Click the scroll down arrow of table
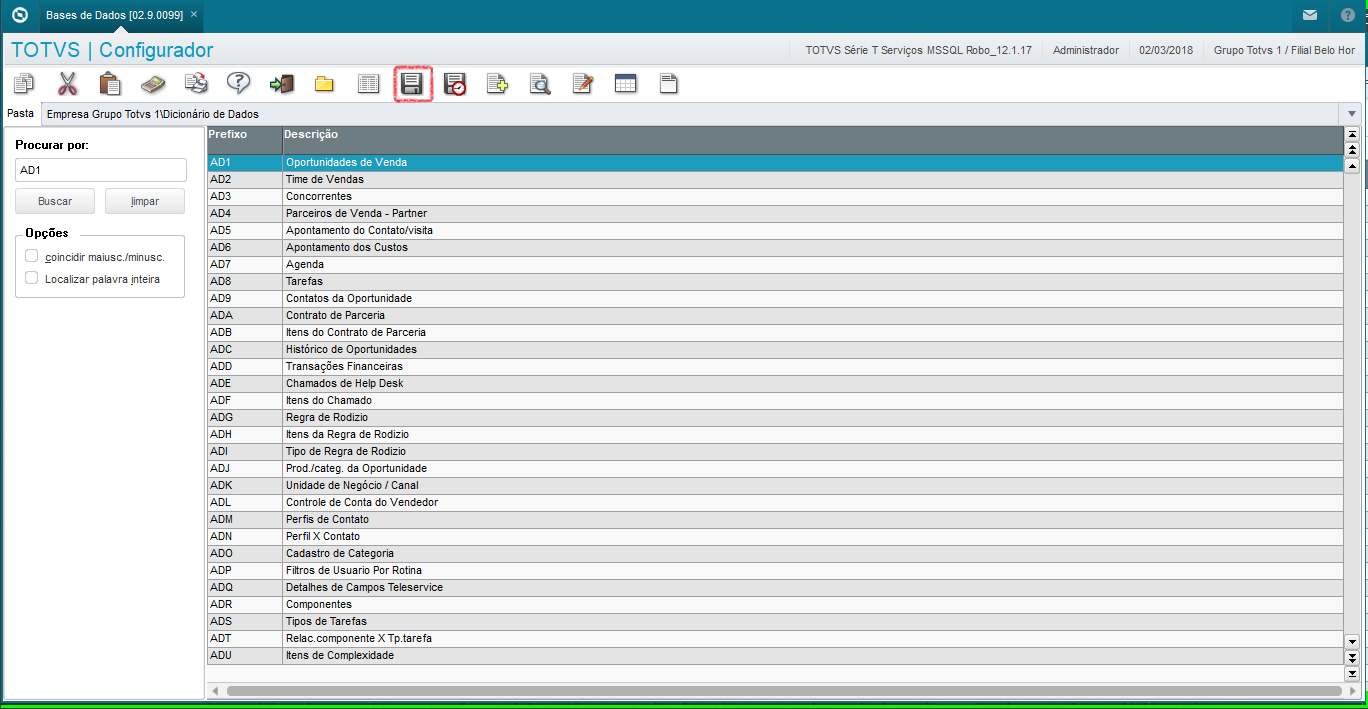Viewport: 1368px width, 709px height. tap(1352, 641)
